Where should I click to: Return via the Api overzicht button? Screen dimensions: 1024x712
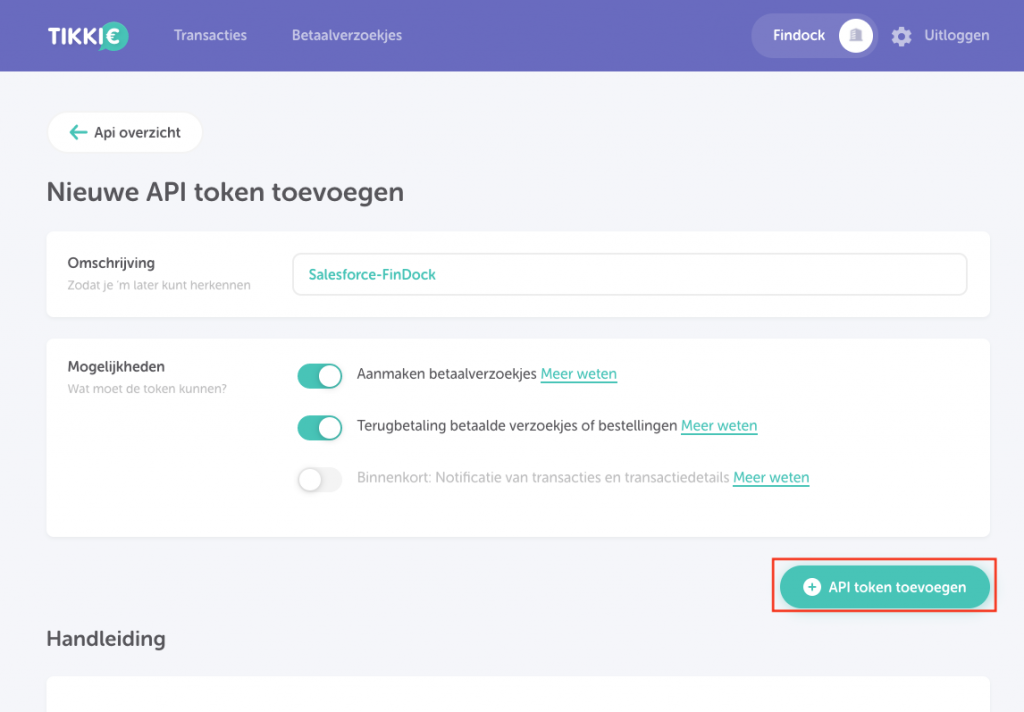pos(125,132)
